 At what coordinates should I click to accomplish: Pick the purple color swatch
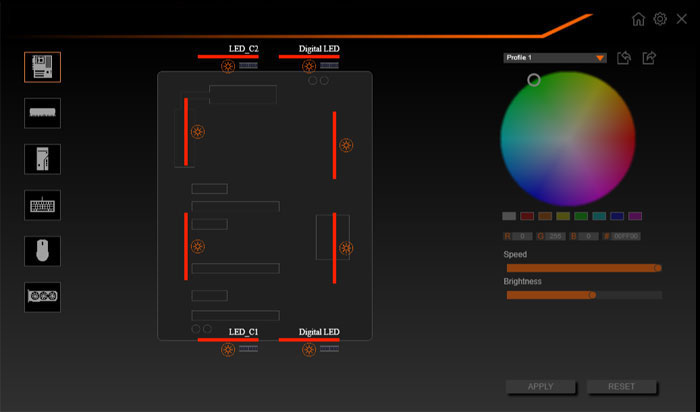tap(635, 216)
